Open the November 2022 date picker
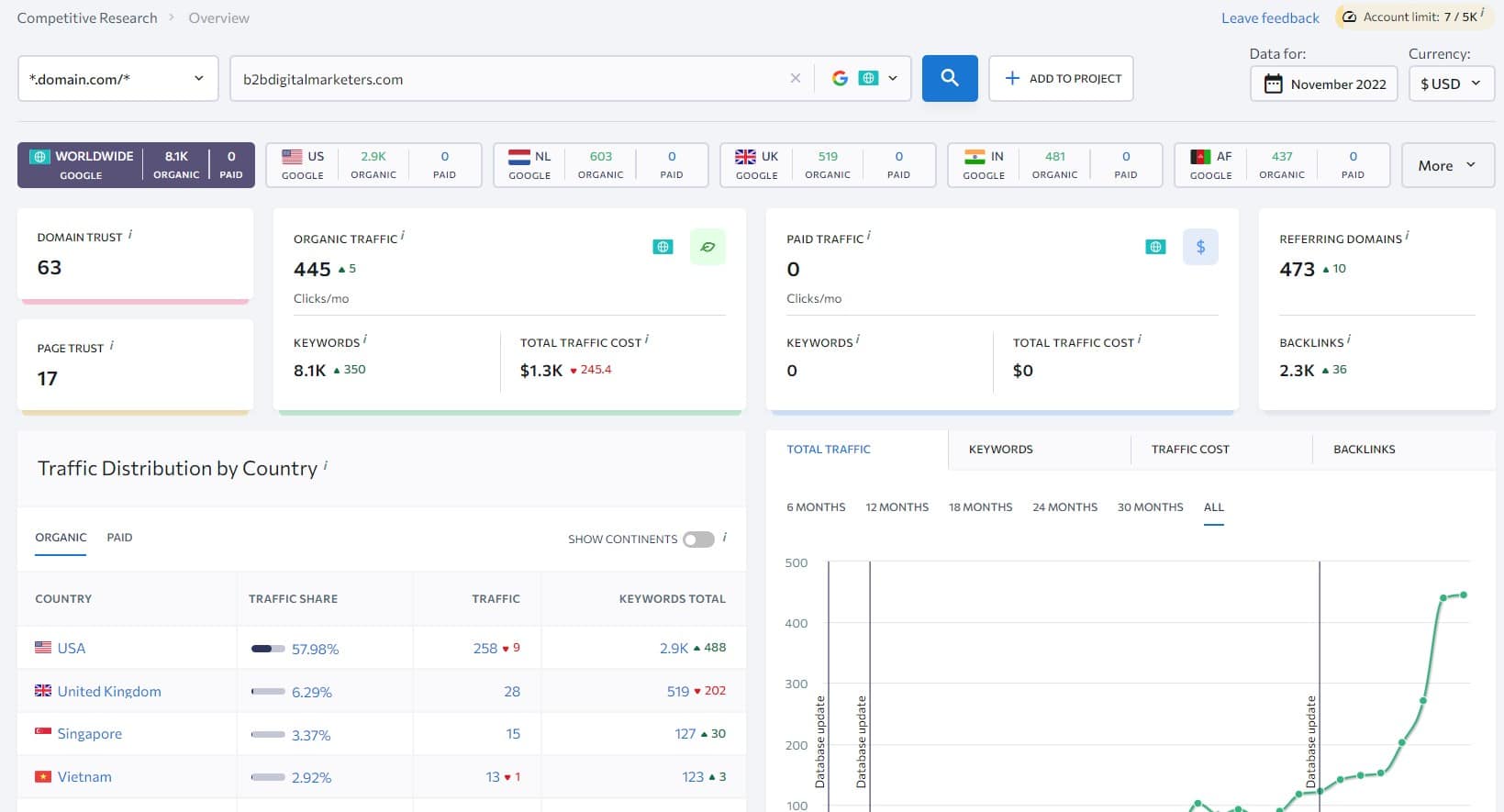1504x812 pixels. click(1324, 83)
